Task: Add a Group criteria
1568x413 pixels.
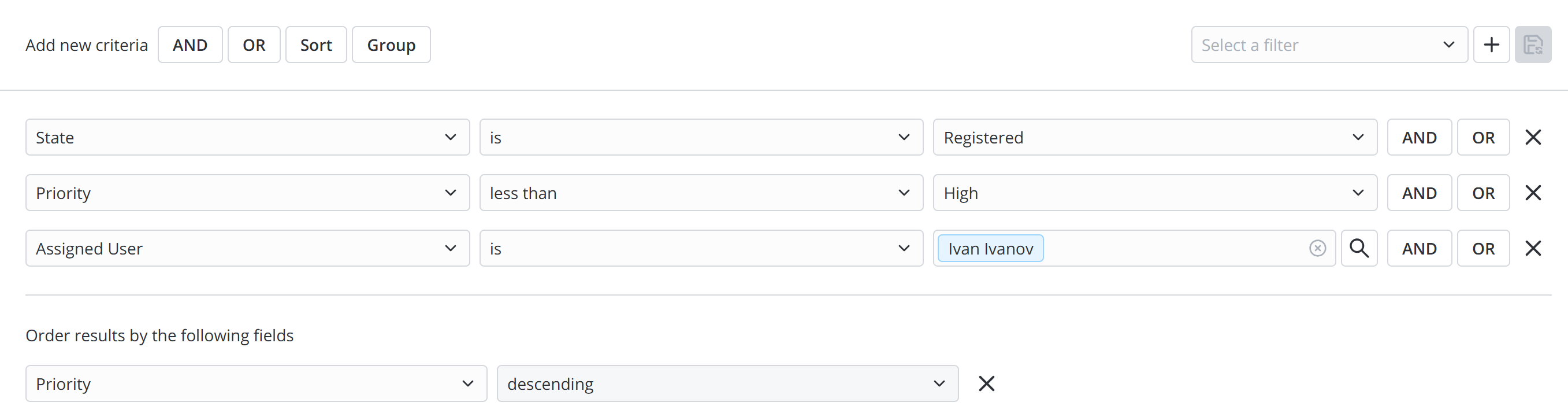Action: pos(391,45)
